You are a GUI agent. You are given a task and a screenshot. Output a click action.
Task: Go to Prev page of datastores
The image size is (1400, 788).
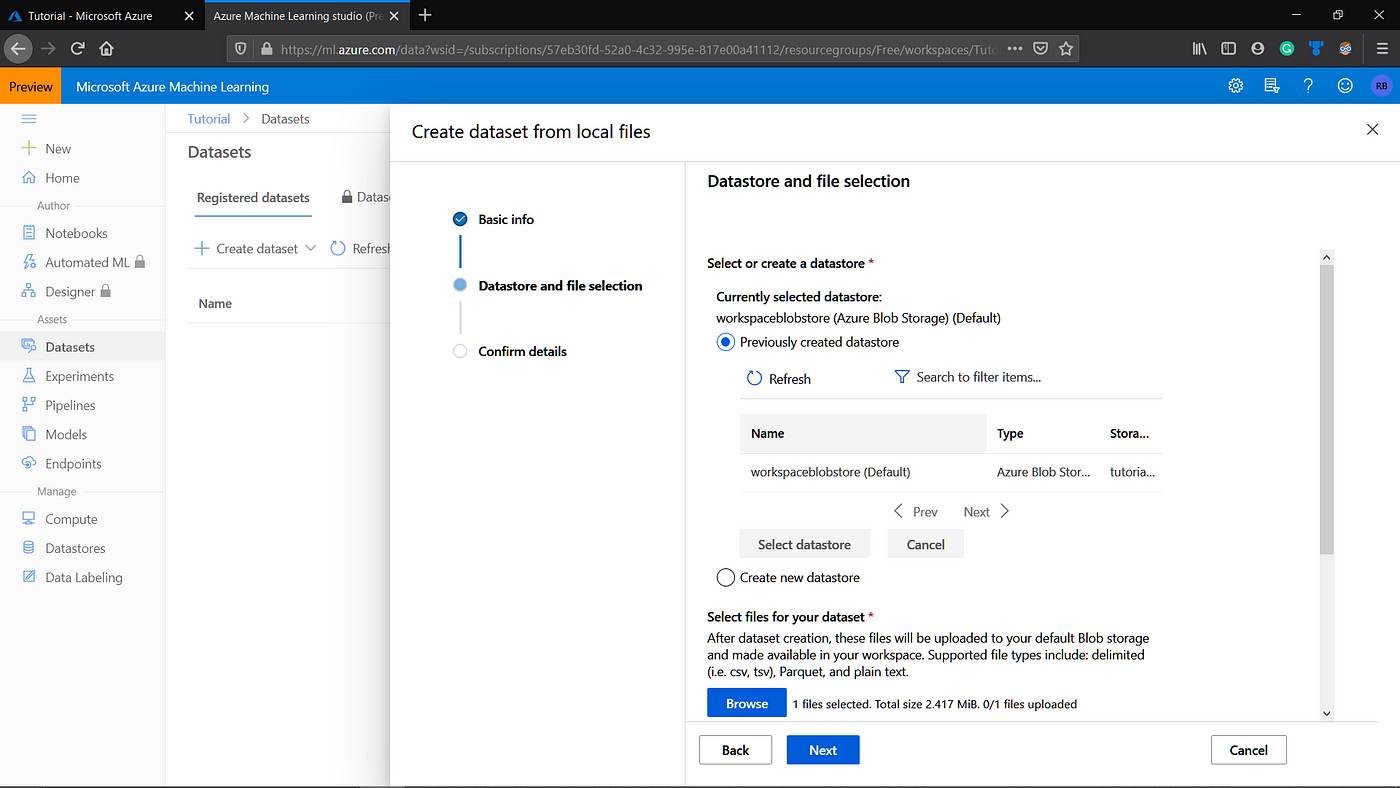click(915, 511)
